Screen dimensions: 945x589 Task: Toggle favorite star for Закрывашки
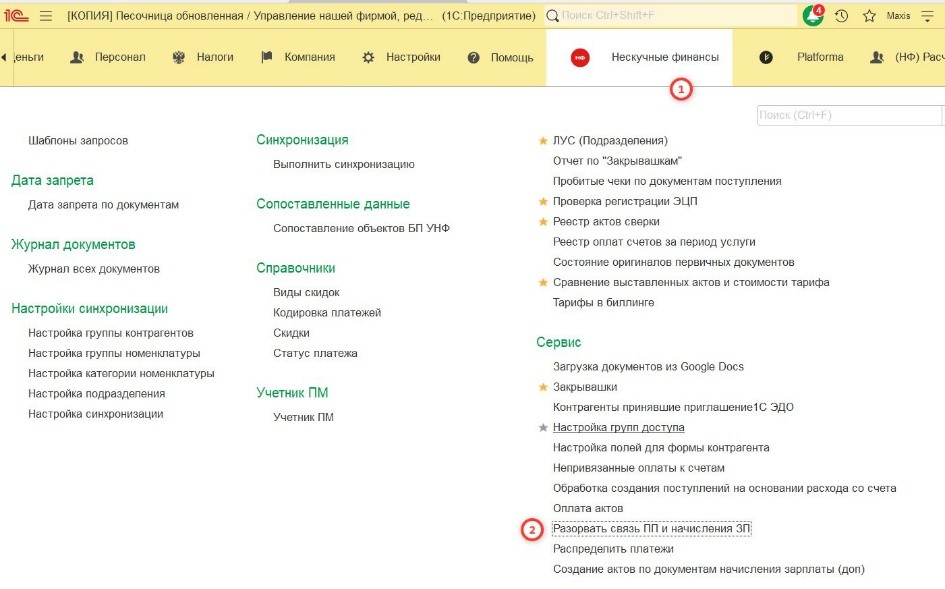(544, 387)
